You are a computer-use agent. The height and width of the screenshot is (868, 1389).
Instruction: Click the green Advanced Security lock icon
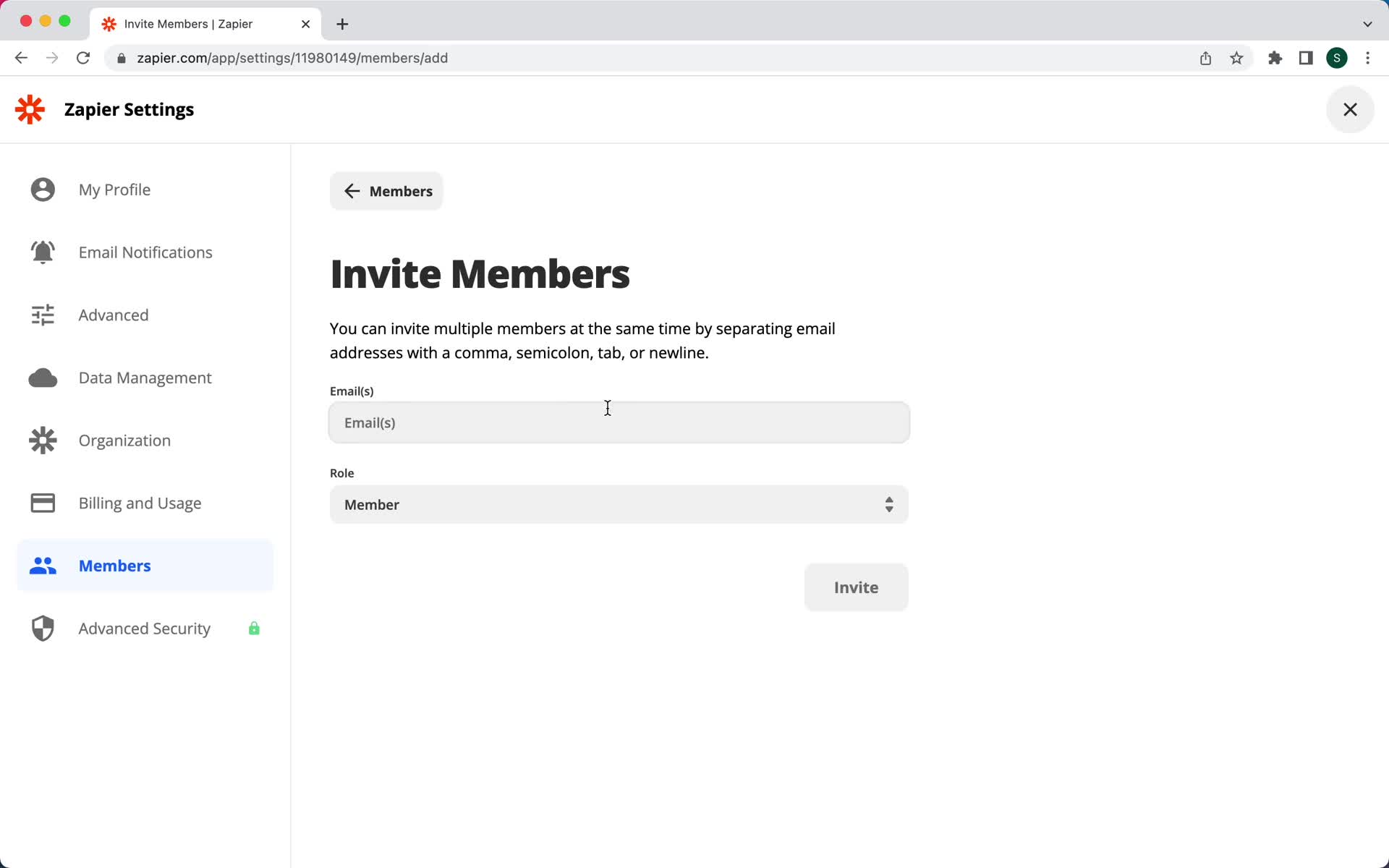coord(253,628)
